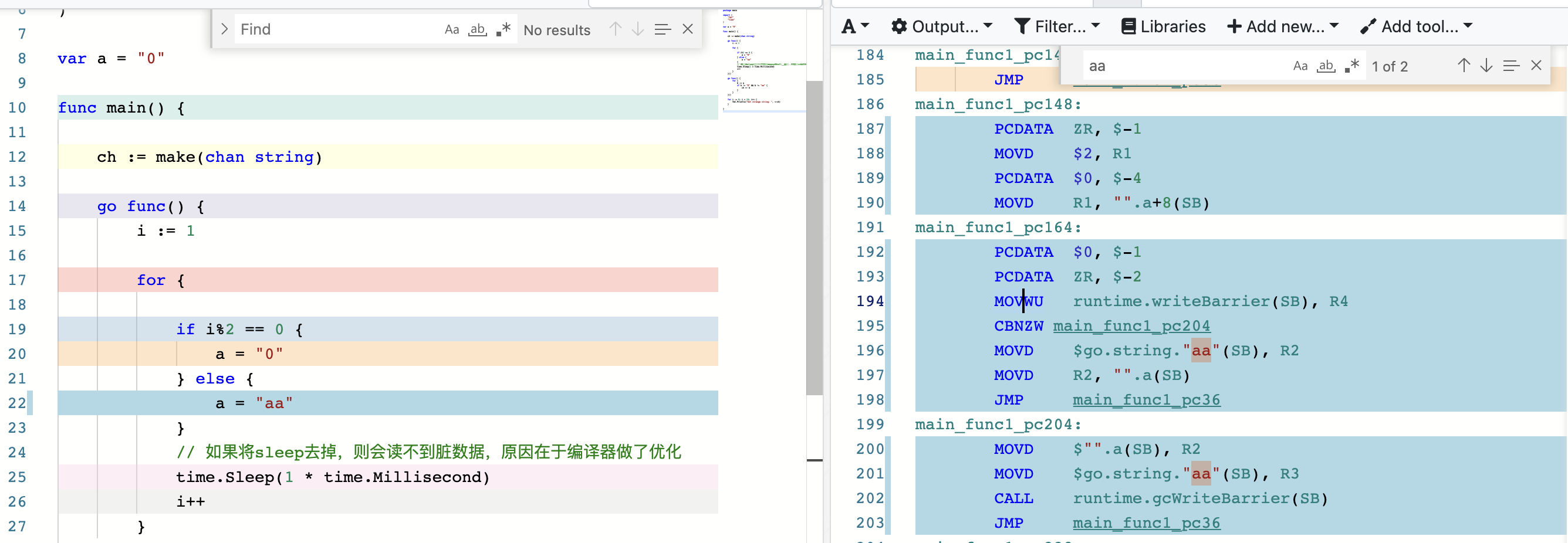Viewport: 1568px width, 543px height.
Task: Close the assembly pane search box
Action: pos(1536,66)
